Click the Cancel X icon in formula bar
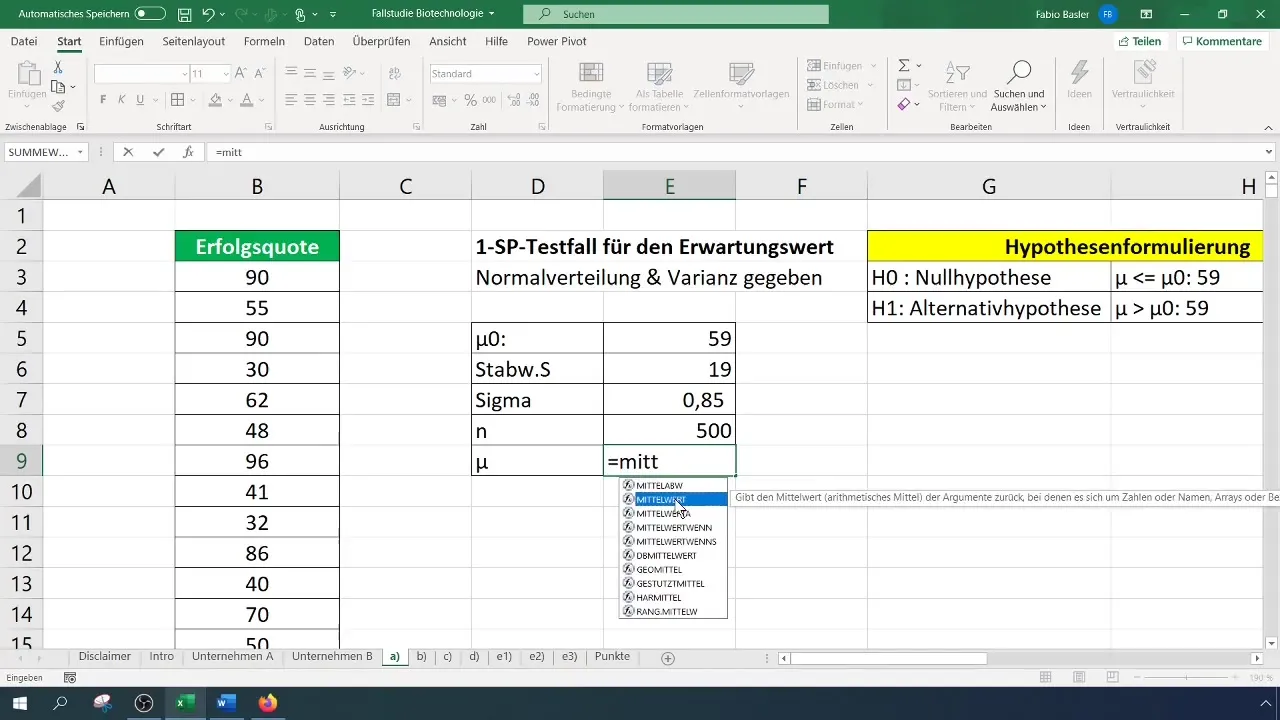The height and width of the screenshot is (720, 1280). 128,153
